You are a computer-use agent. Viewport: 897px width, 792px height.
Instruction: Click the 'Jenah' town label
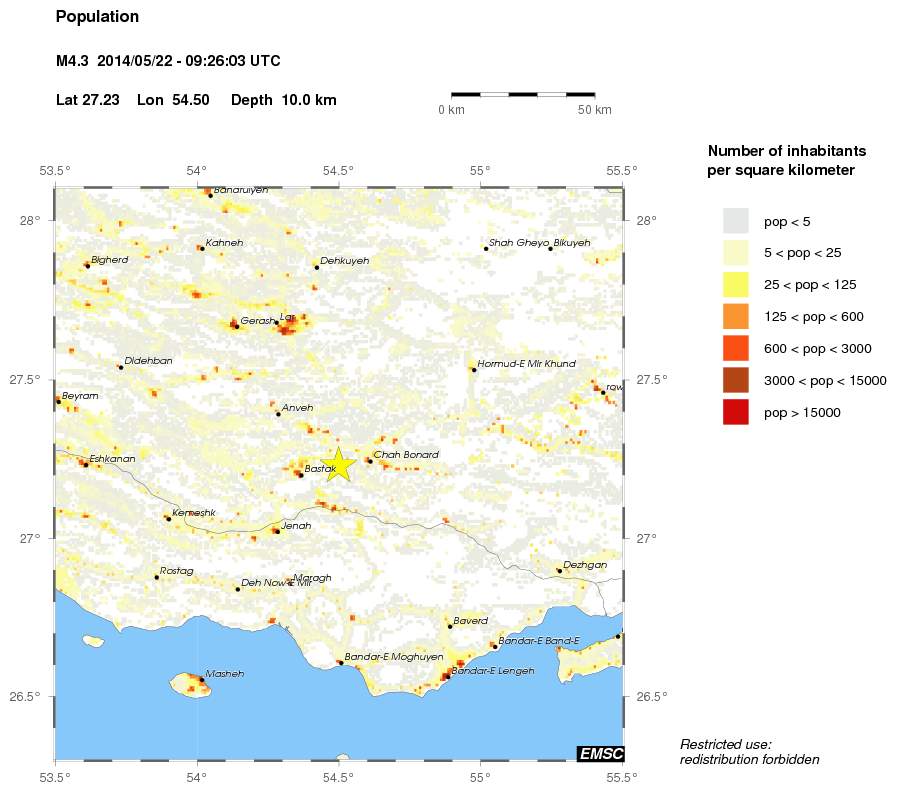[x=296, y=525]
